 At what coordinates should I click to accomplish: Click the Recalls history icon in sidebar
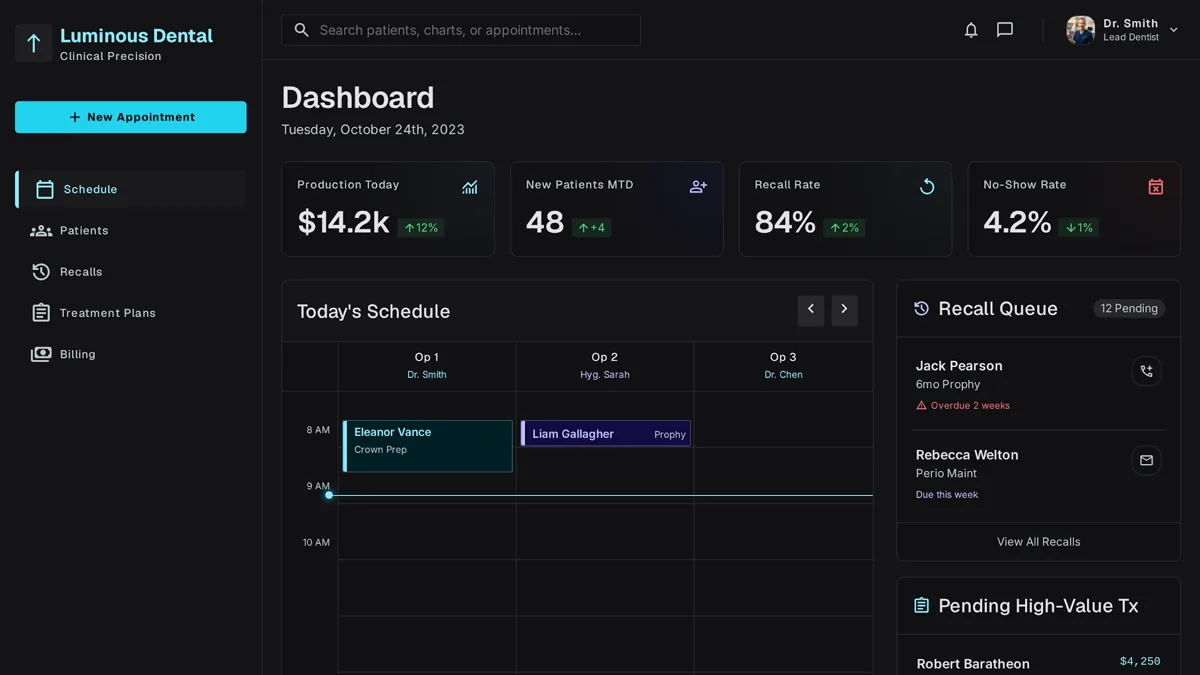tap(41, 272)
